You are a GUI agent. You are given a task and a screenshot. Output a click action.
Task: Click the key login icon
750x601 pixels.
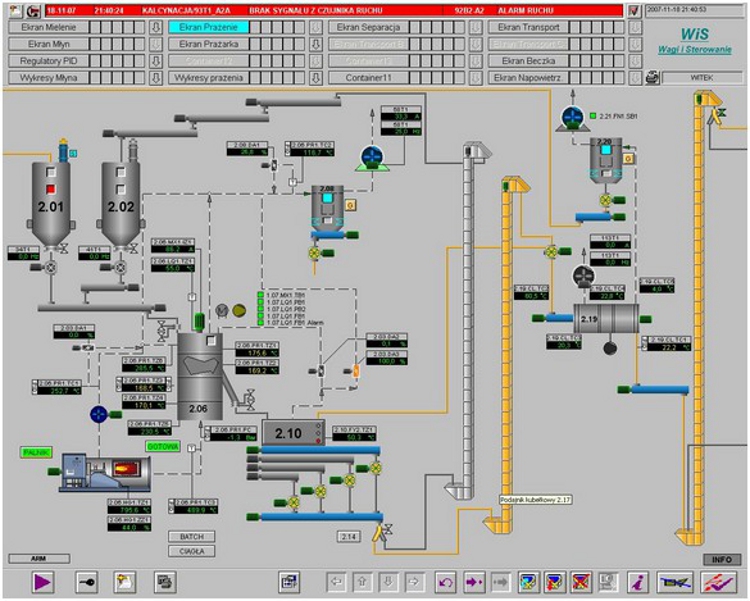point(87,582)
